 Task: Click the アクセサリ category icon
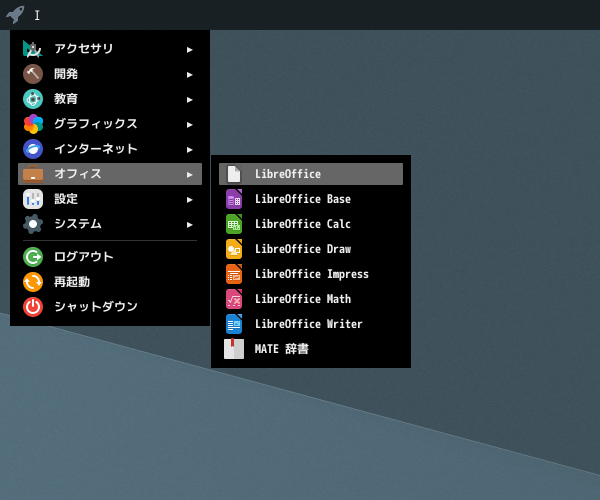pyautogui.click(x=33, y=49)
